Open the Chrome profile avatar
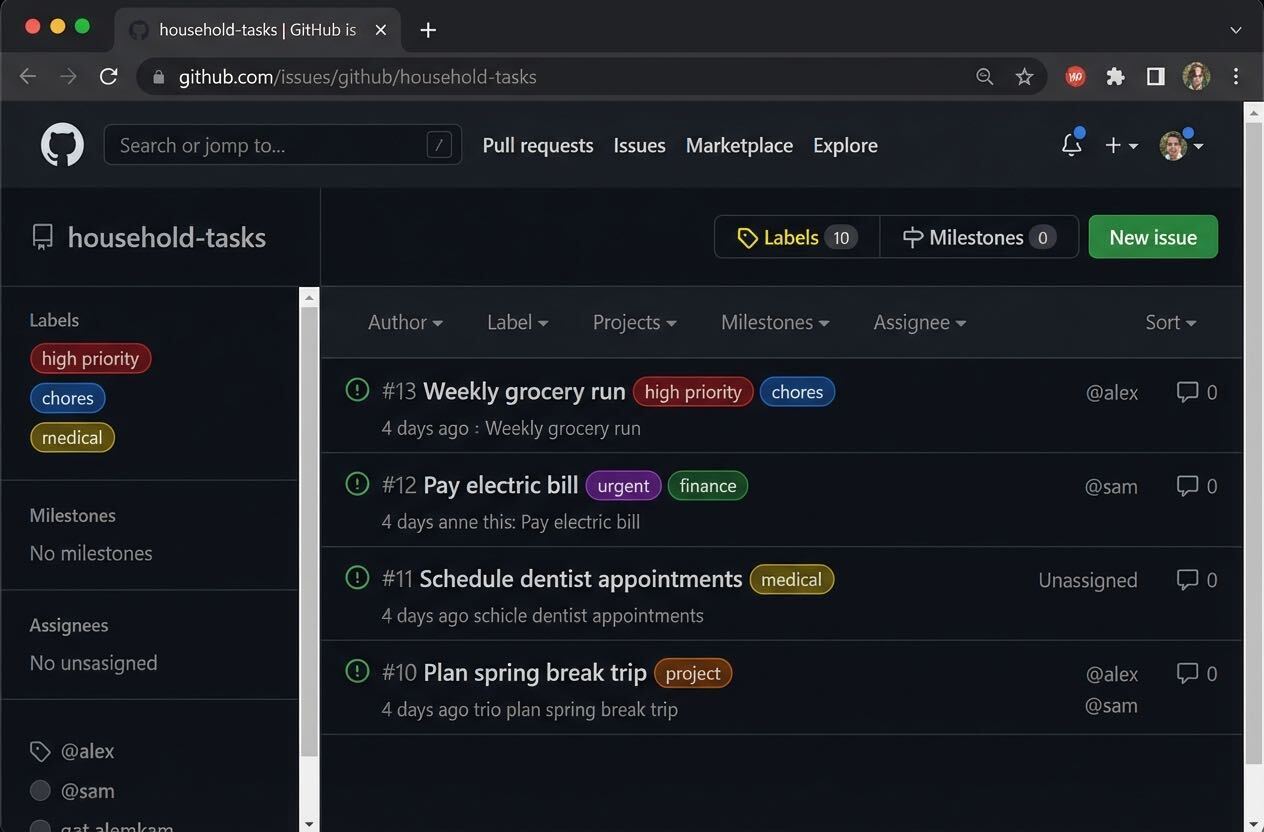 (1196, 77)
